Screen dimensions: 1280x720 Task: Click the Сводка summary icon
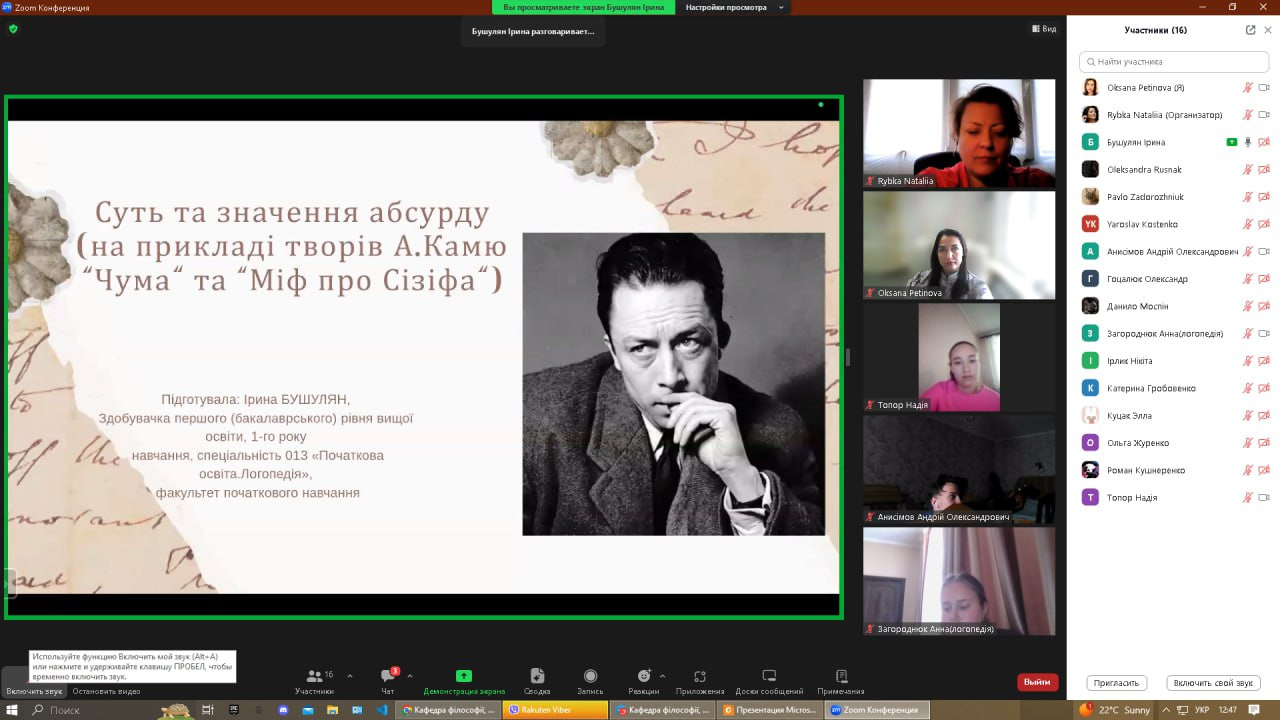tap(537, 677)
